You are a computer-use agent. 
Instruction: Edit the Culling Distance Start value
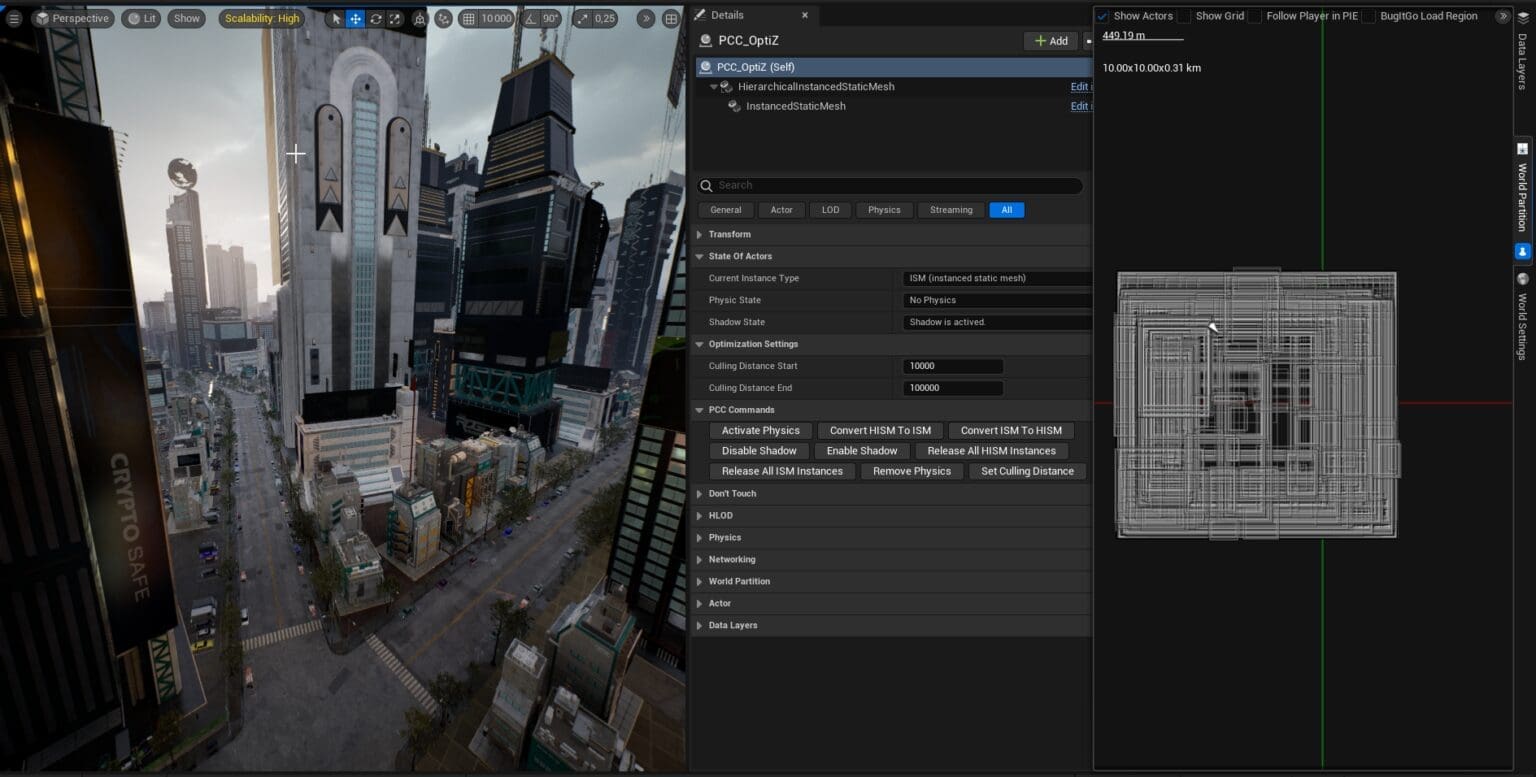(951, 366)
